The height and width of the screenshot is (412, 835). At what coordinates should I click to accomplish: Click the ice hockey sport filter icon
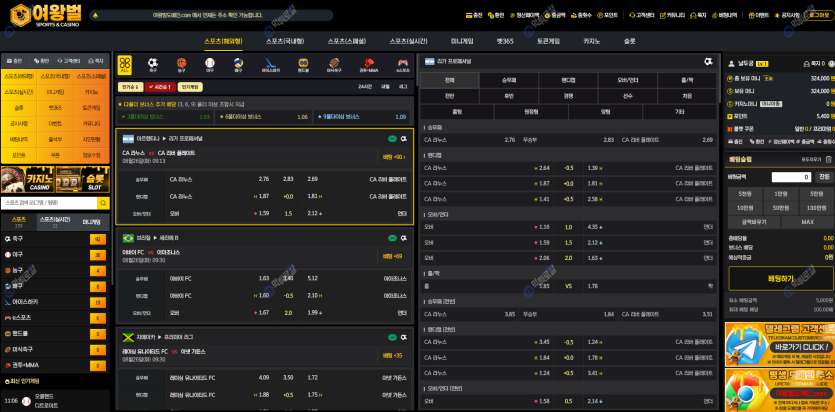270,66
